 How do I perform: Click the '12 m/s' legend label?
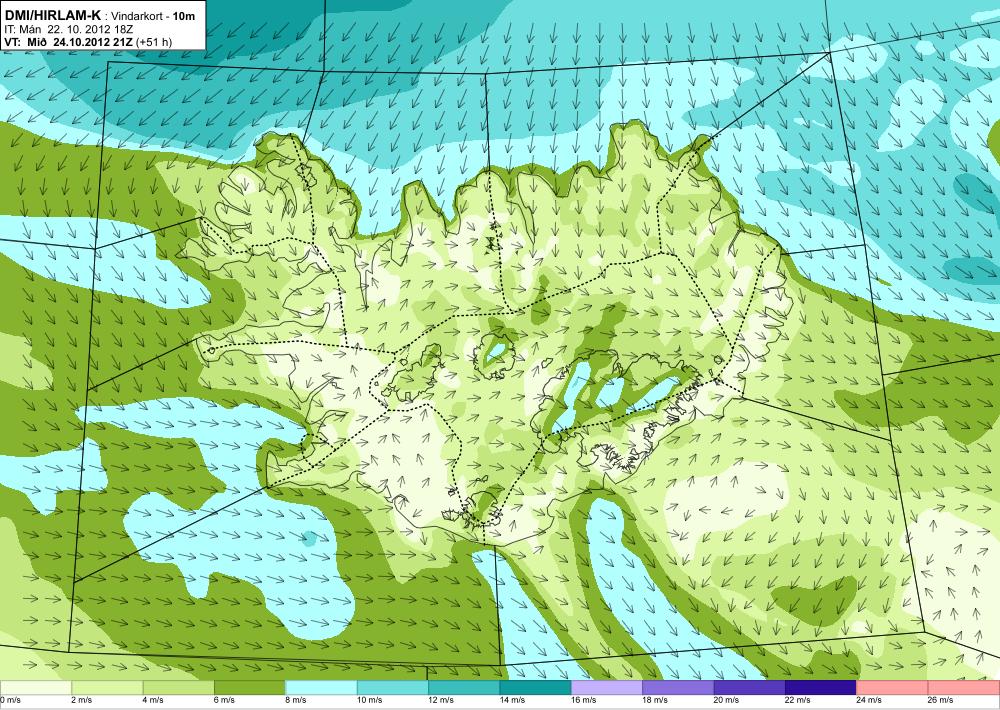point(441,700)
